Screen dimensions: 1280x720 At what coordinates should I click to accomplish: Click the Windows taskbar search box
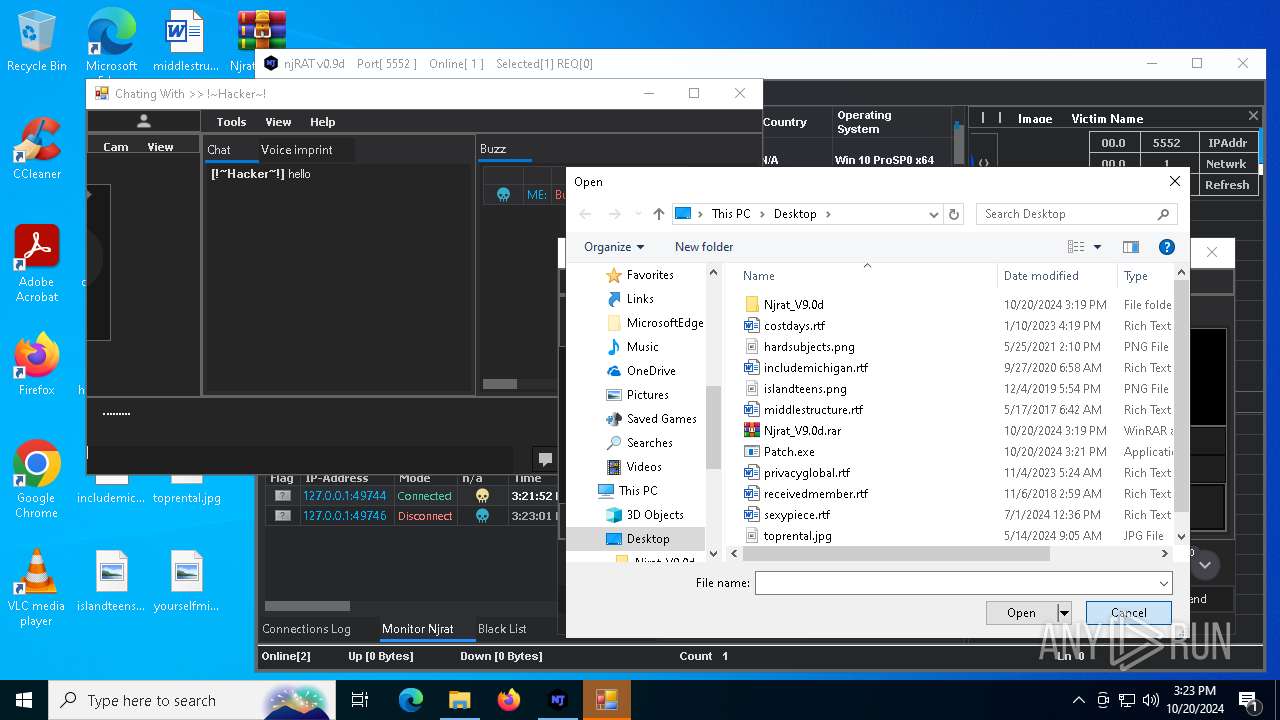click(190, 700)
